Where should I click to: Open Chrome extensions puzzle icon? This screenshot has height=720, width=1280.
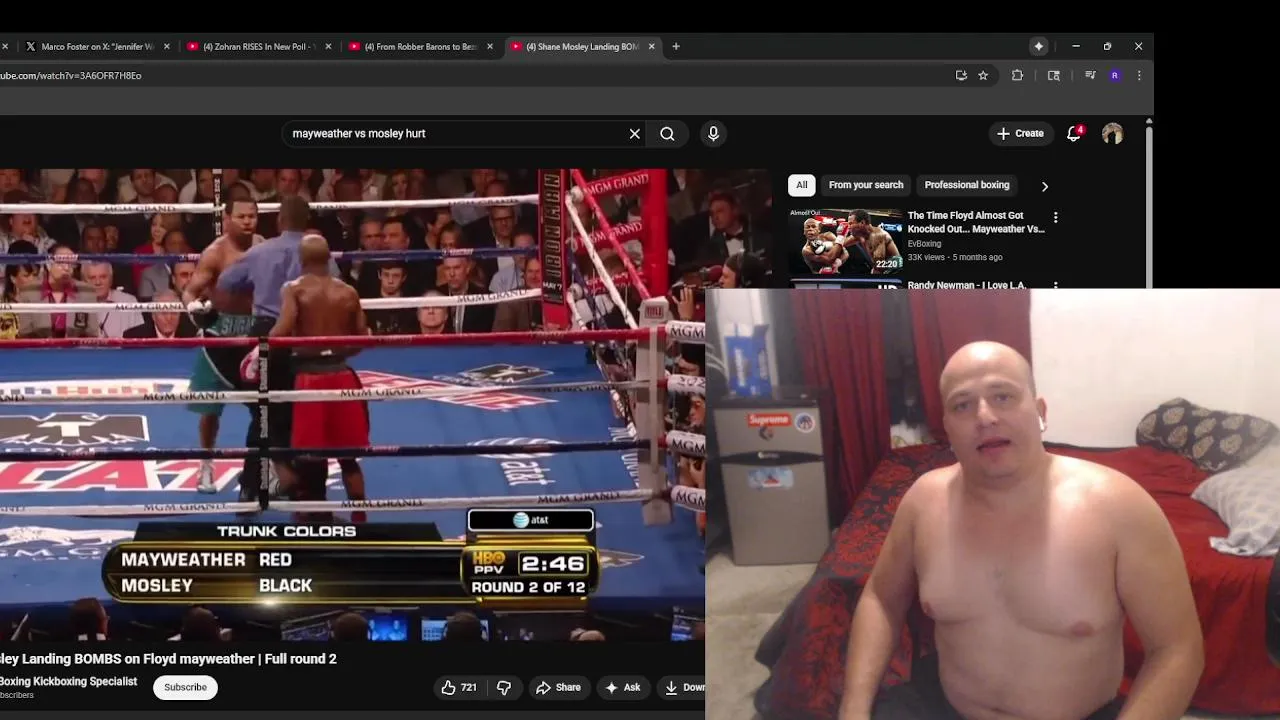[x=1017, y=75]
